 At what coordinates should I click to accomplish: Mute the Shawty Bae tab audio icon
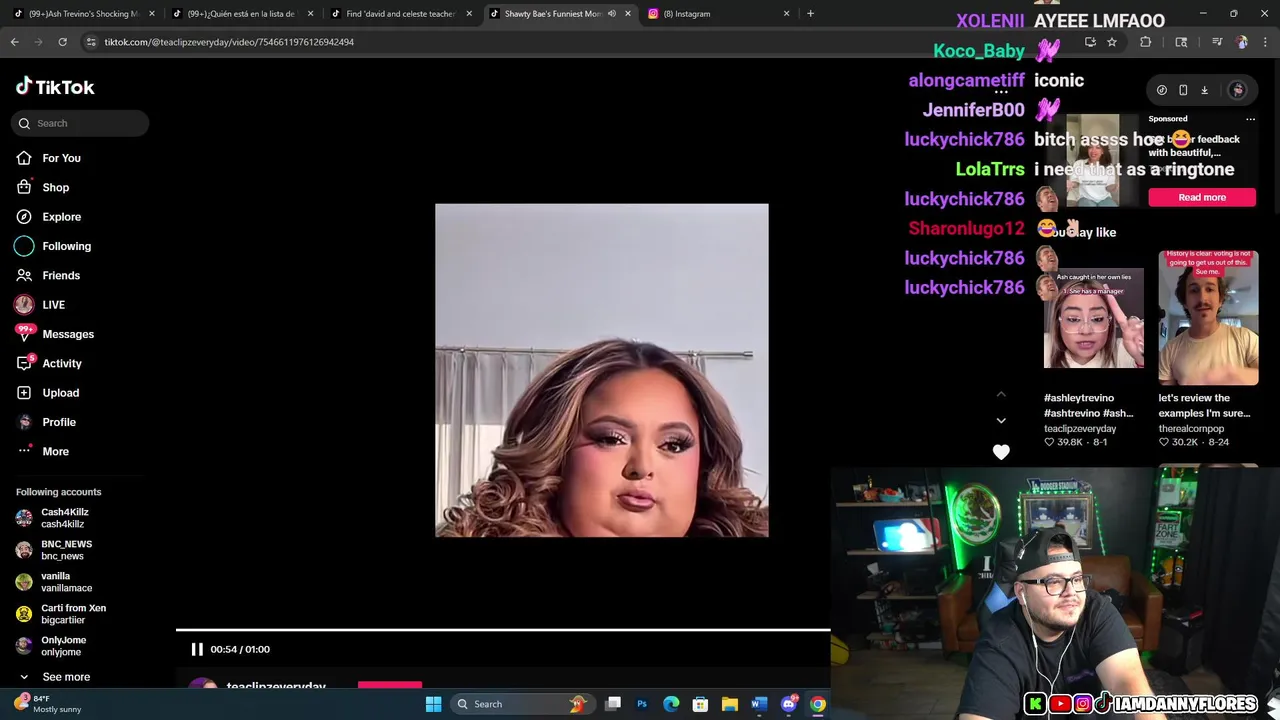tap(611, 14)
